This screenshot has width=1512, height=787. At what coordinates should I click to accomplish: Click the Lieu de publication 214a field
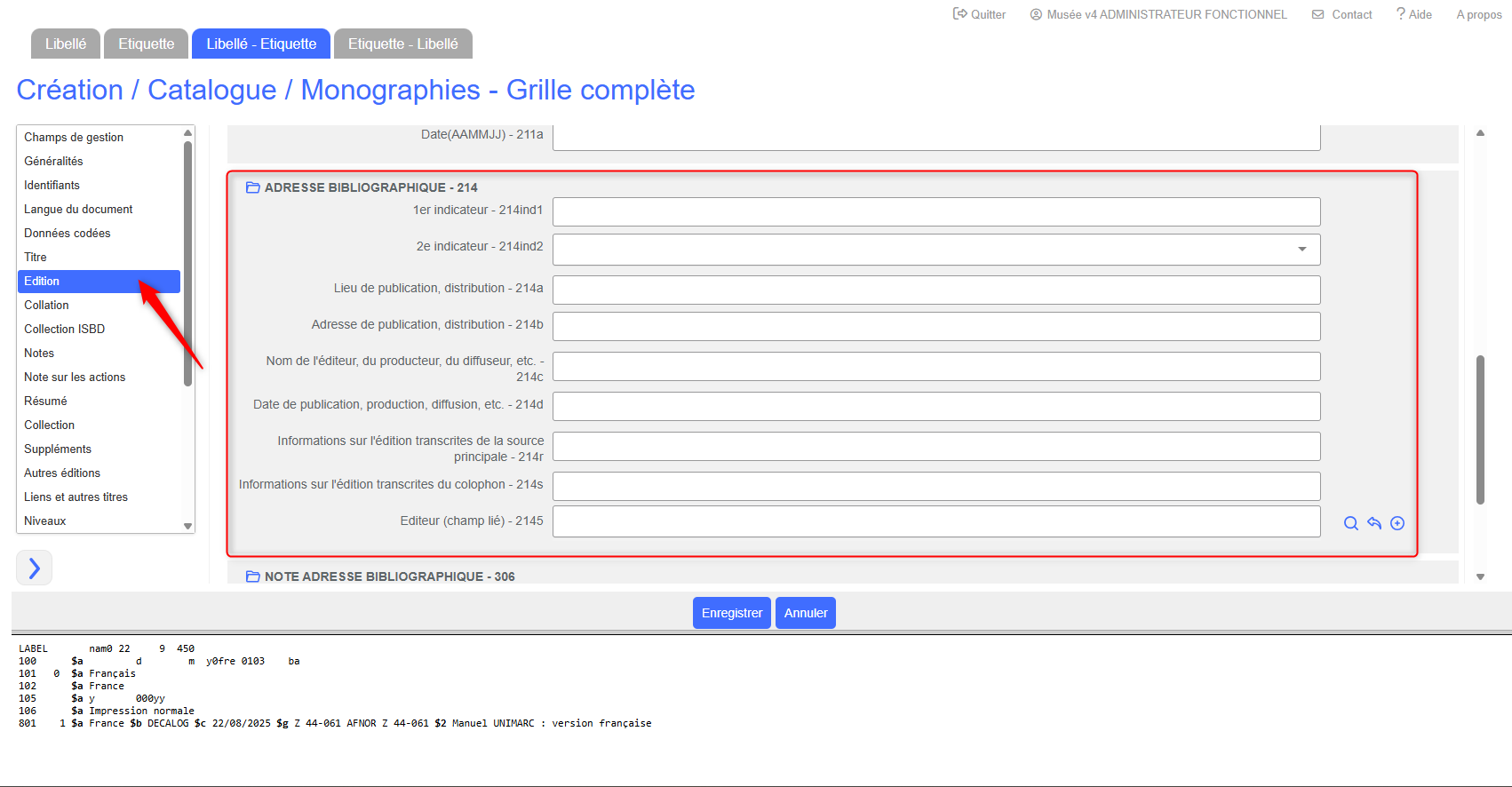coord(935,290)
